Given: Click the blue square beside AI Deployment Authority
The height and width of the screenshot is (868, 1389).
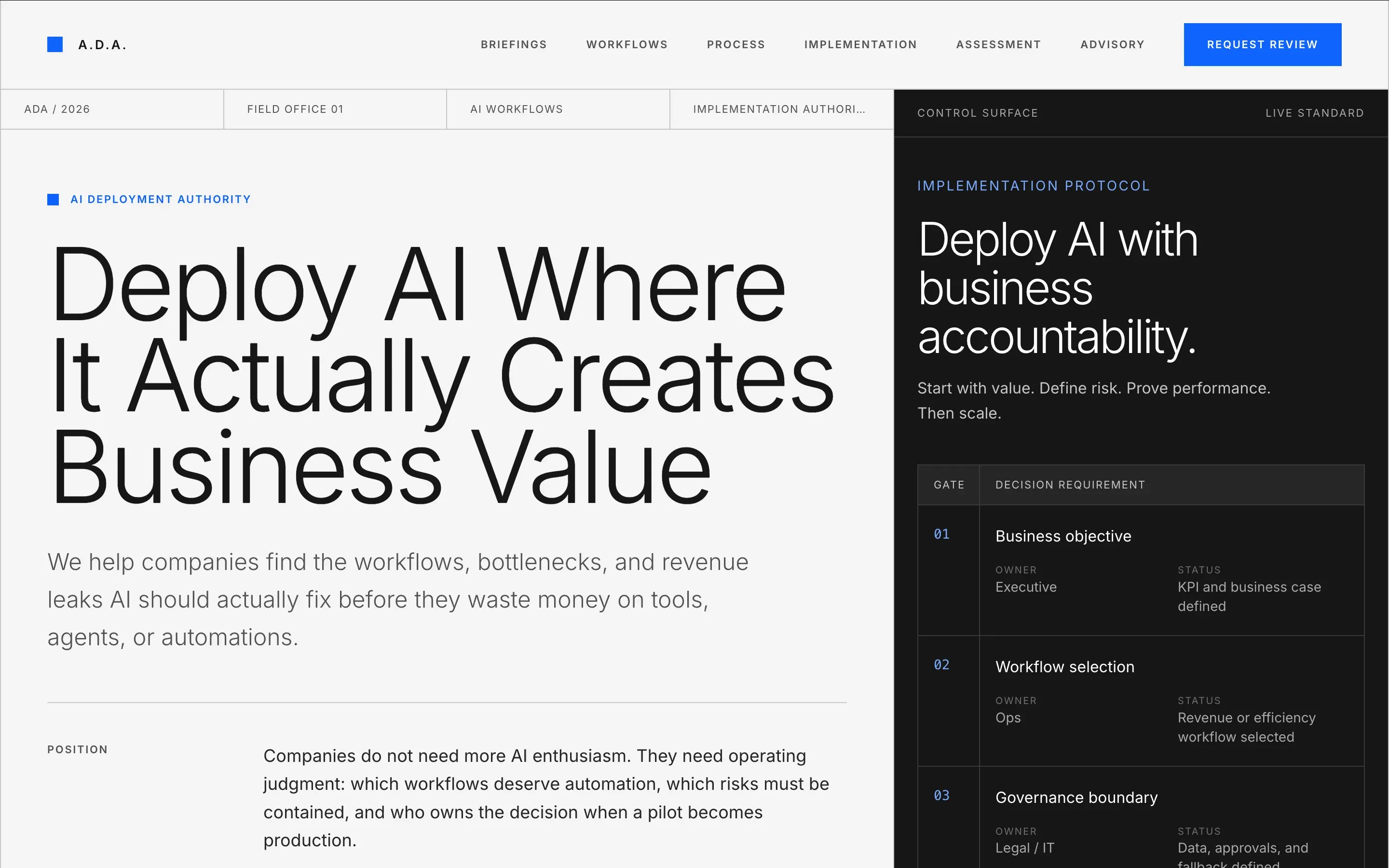Looking at the screenshot, I should click(x=53, y=200).
